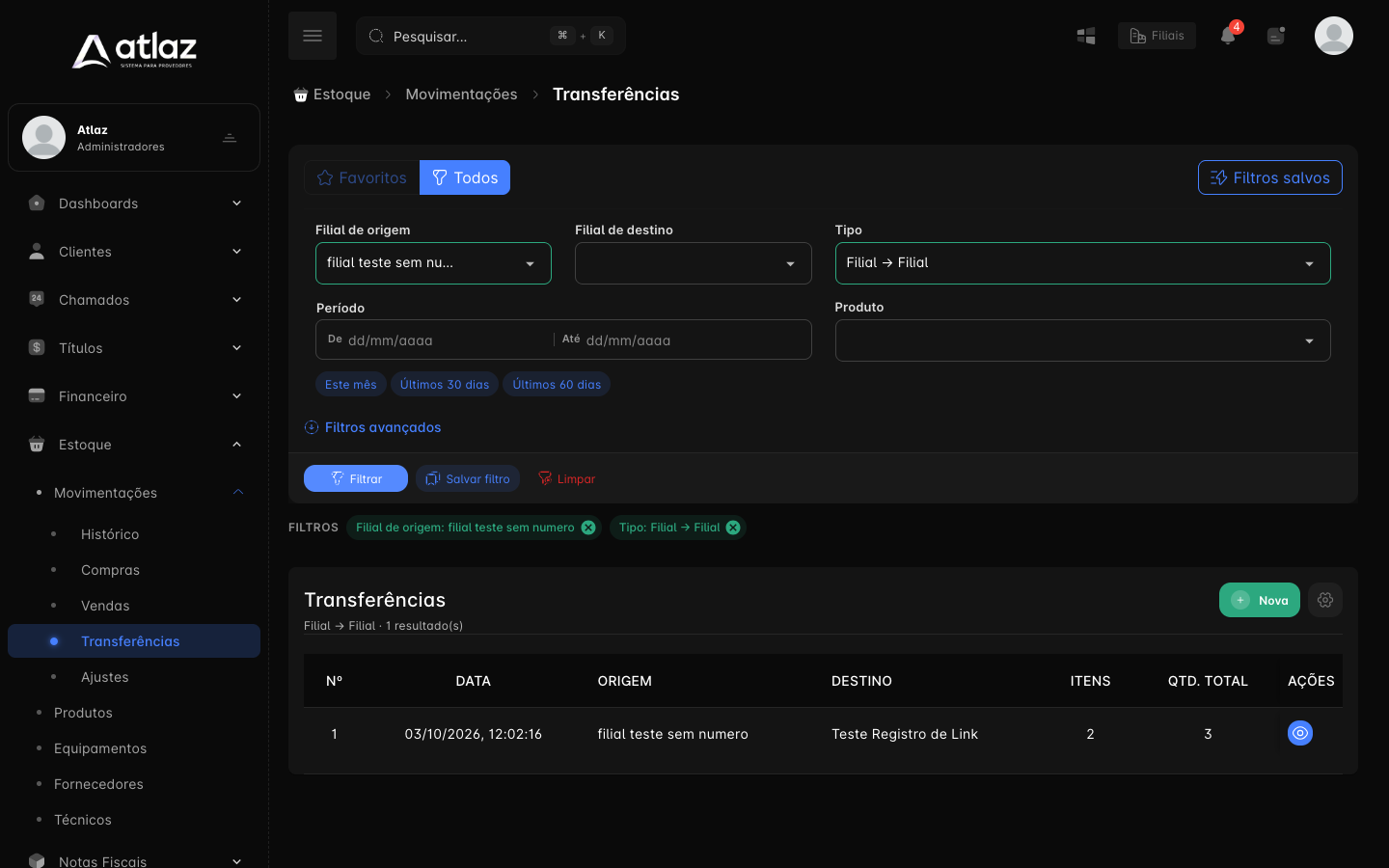
Task: Switch to the Favoritos tab
Action: tap(362, 177)
